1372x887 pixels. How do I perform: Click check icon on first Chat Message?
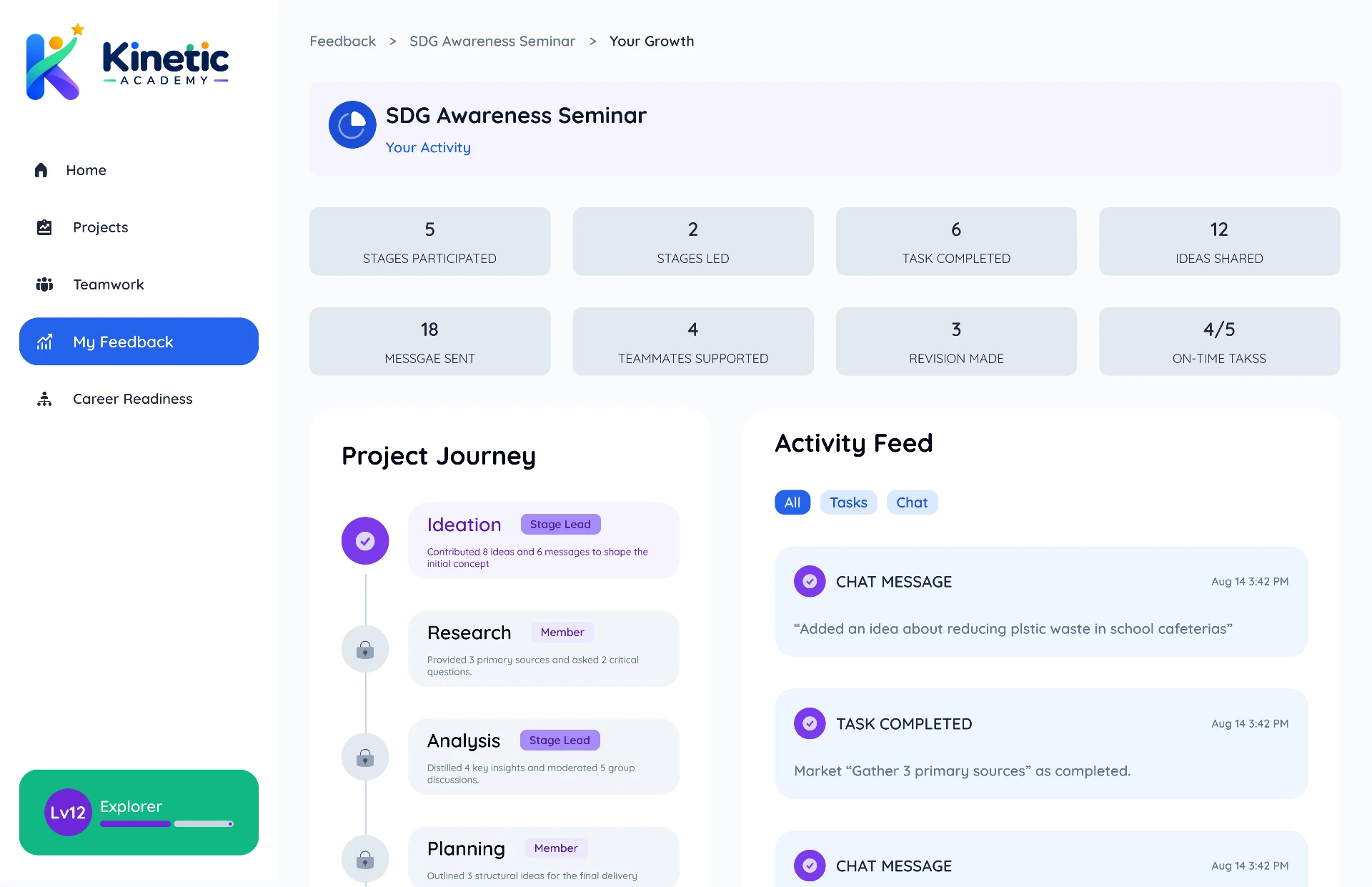coord(810,582)
